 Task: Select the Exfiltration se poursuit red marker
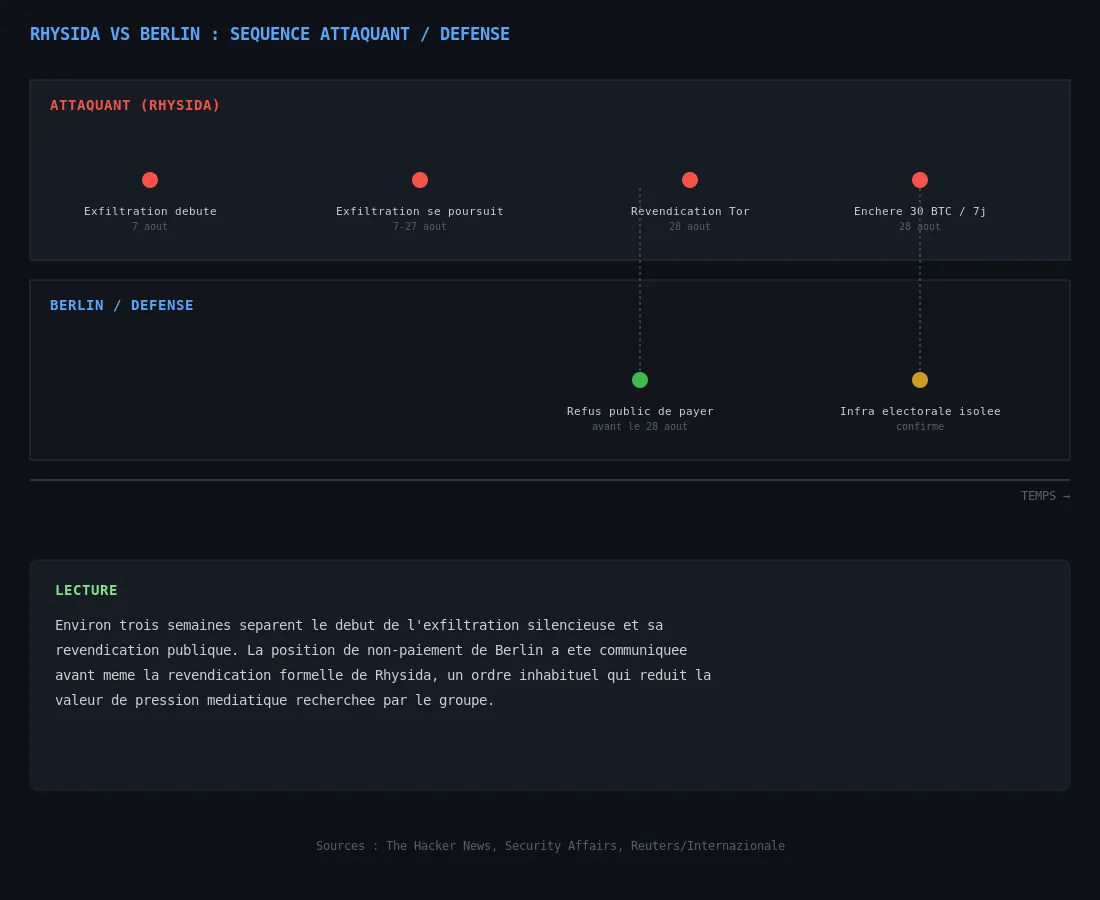pyautogui.click(x=420, y=180)
